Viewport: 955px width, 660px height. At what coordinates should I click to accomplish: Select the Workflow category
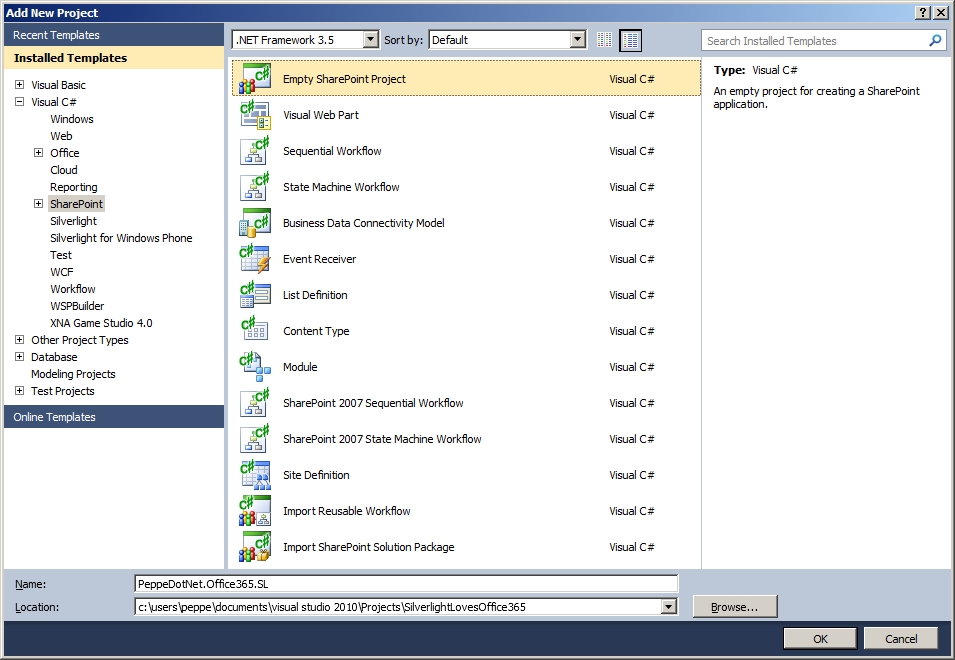72,289
